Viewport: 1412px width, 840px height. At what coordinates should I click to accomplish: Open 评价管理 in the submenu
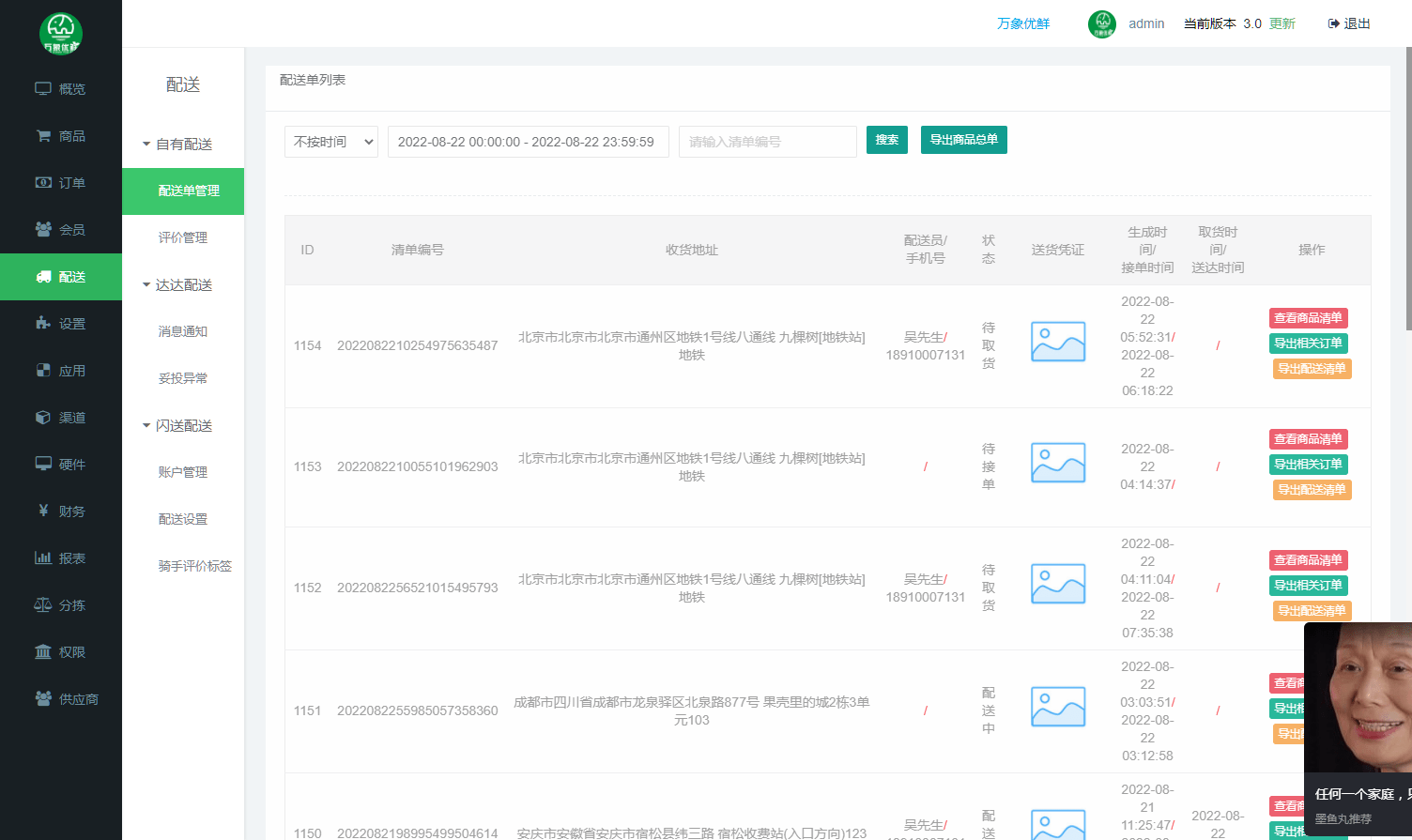click(183, 238)
